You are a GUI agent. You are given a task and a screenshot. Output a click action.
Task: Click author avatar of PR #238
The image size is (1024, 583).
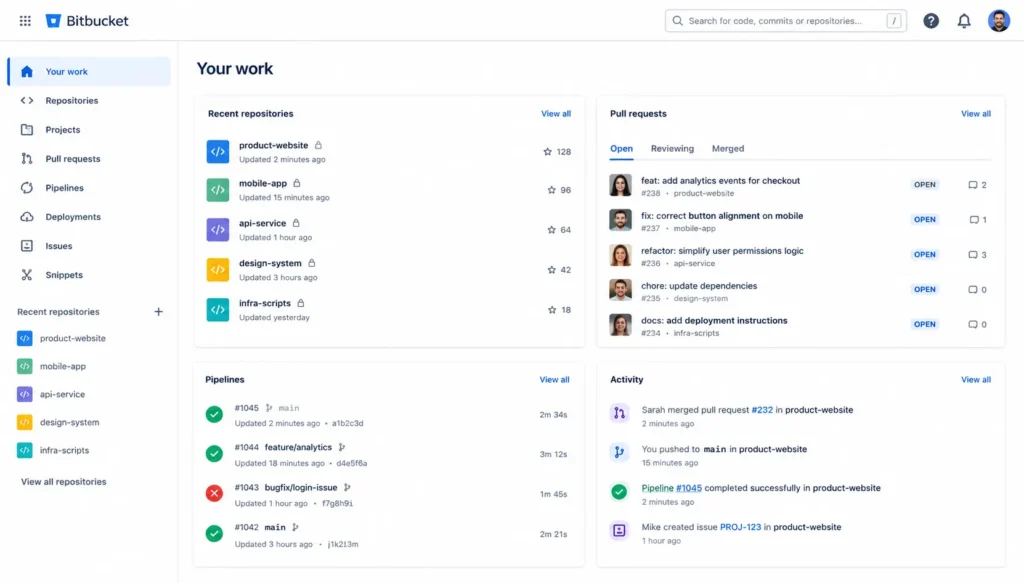coord(620,185)
